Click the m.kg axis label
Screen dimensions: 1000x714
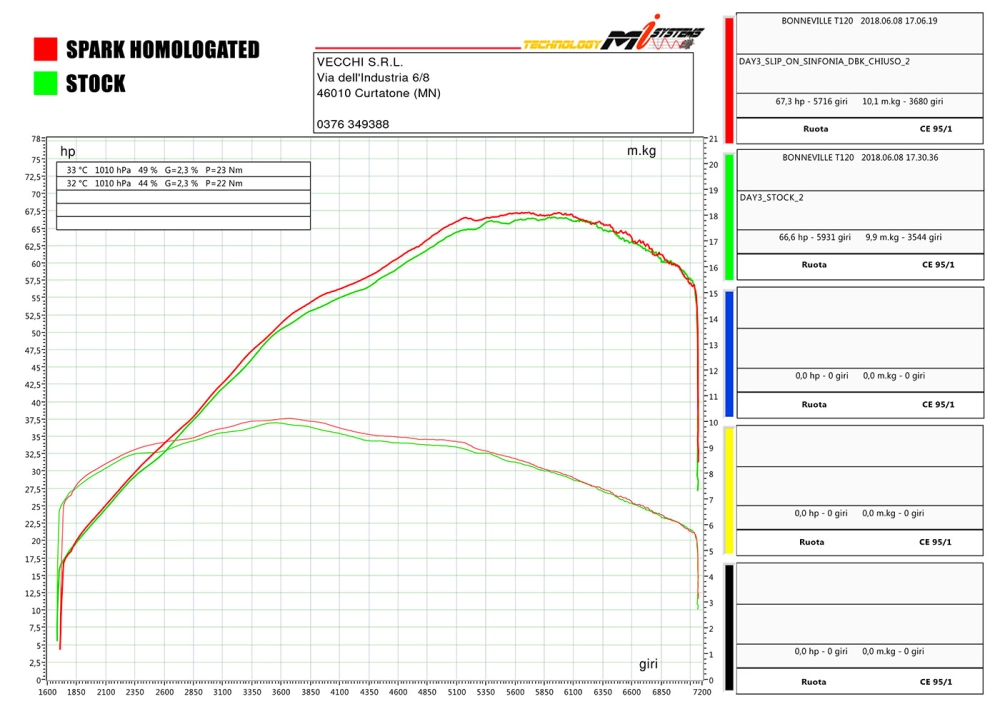pos(641,150)
